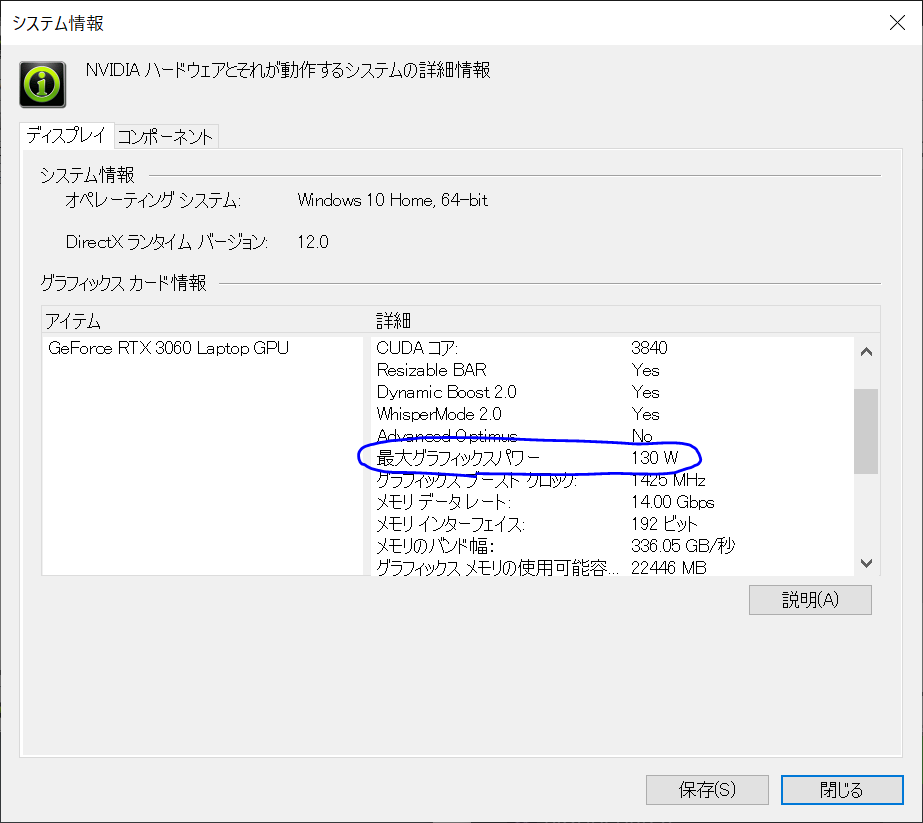
Task: Switch to the ディスプレイ tab
Action: [x=66, y=136]
